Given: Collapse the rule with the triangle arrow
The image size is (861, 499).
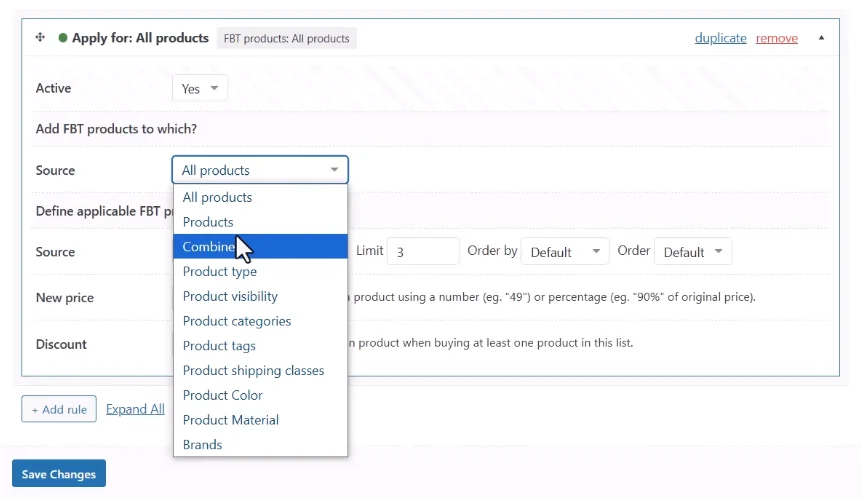Looking at the screenshot, I should pyautogui.click(x=822, y=38).
